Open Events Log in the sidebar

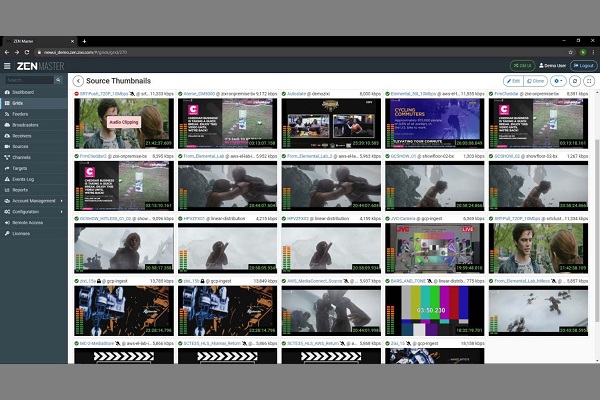(23, 179)
